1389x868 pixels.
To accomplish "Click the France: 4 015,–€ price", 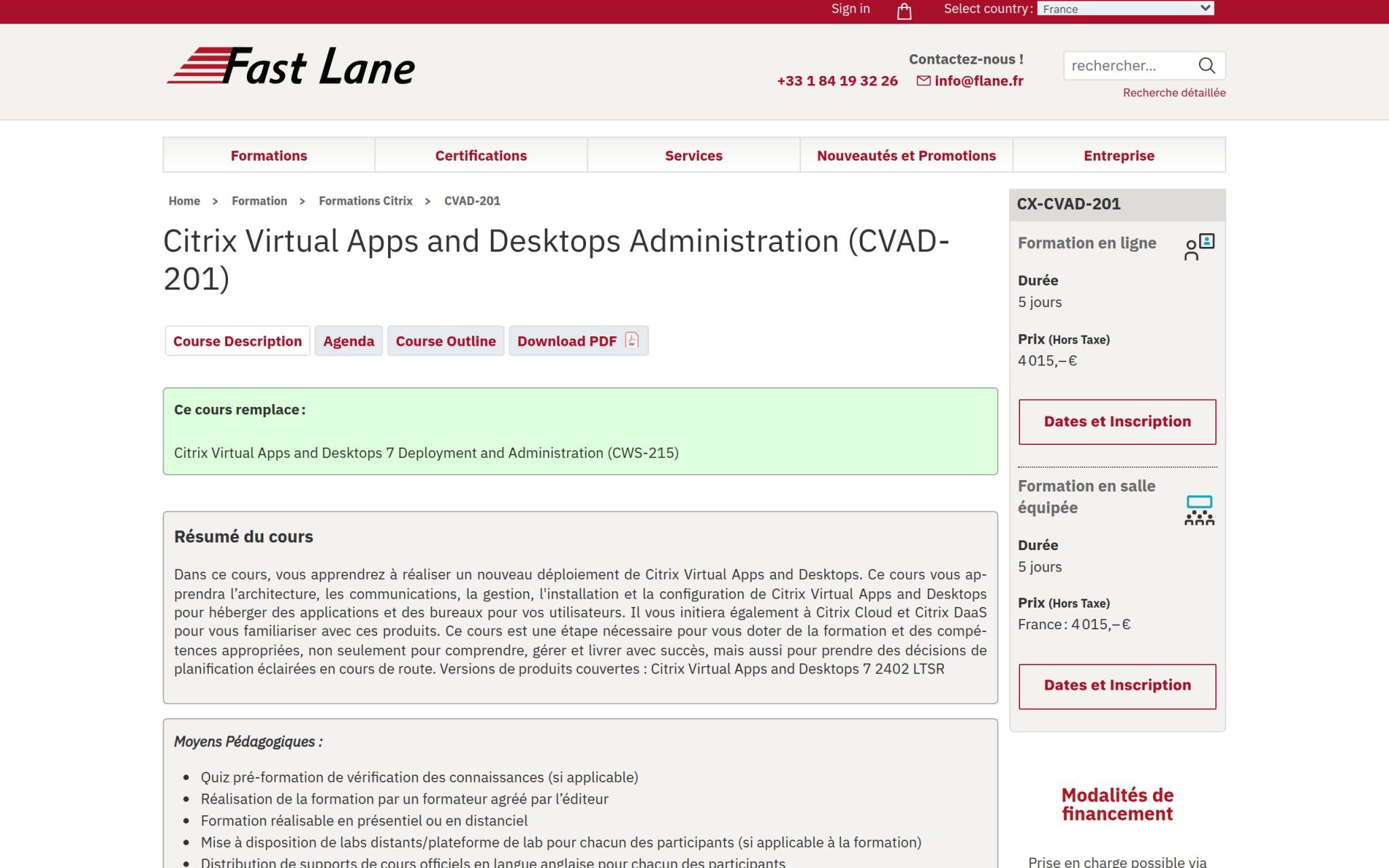I will (1074, 625).
